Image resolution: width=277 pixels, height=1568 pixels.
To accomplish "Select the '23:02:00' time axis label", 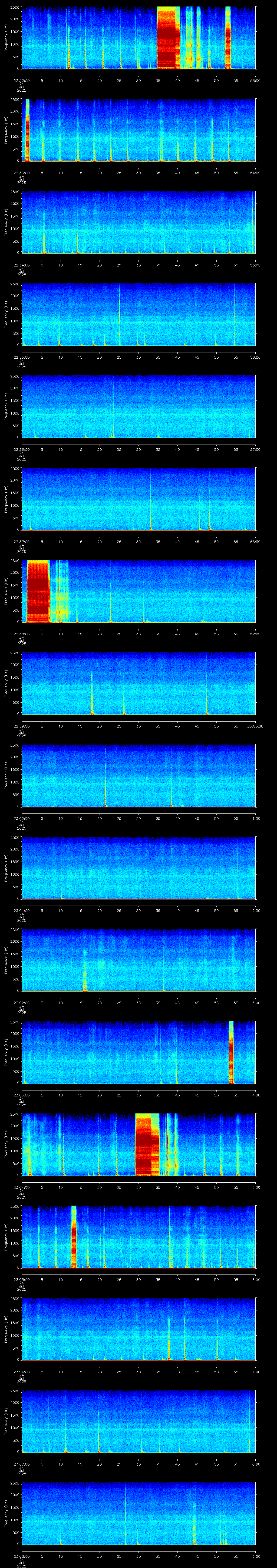I will tap(21, 1003).
